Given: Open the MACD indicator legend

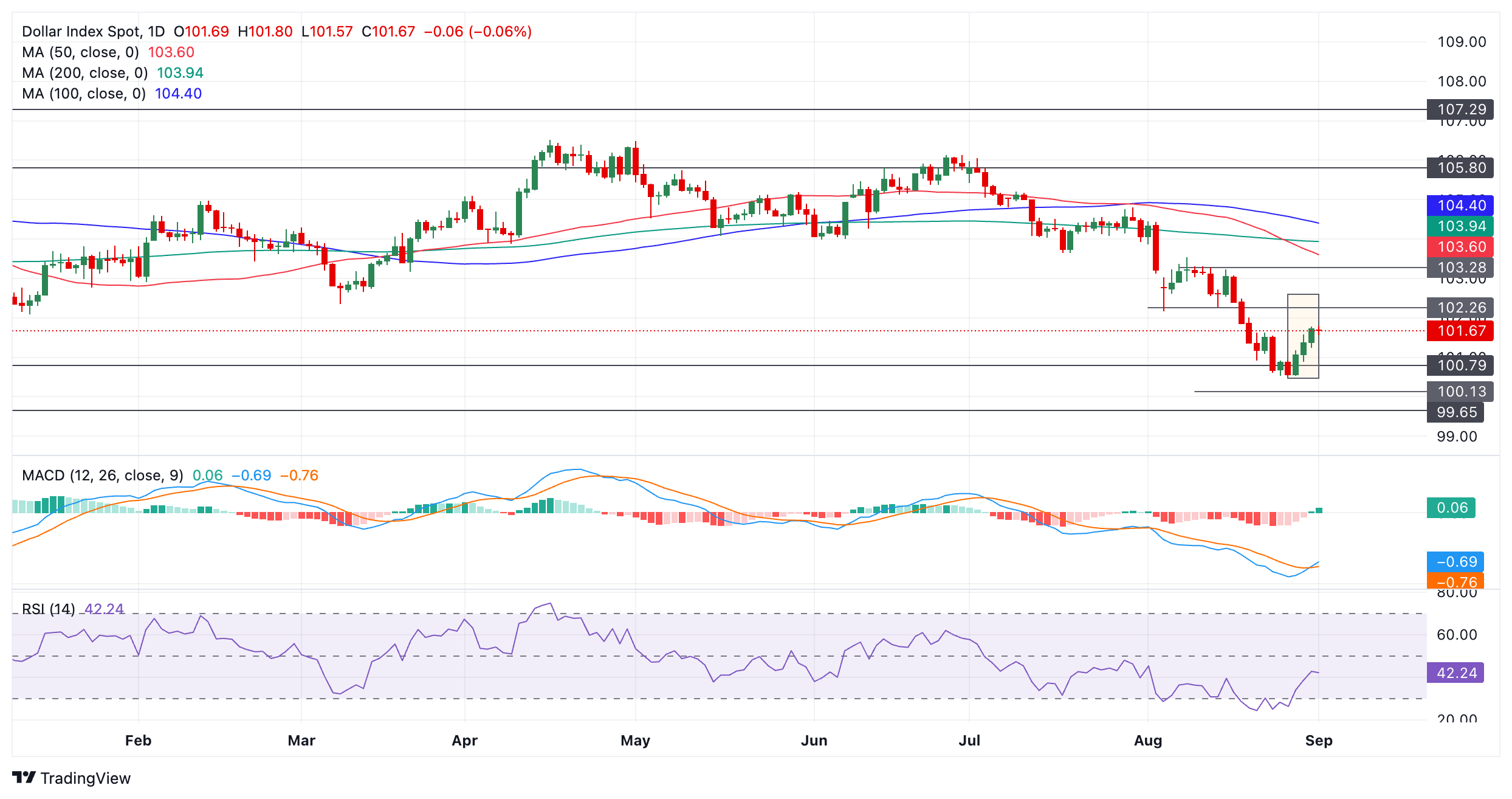Looking at the screenshot, I should [x=170, y=476].
